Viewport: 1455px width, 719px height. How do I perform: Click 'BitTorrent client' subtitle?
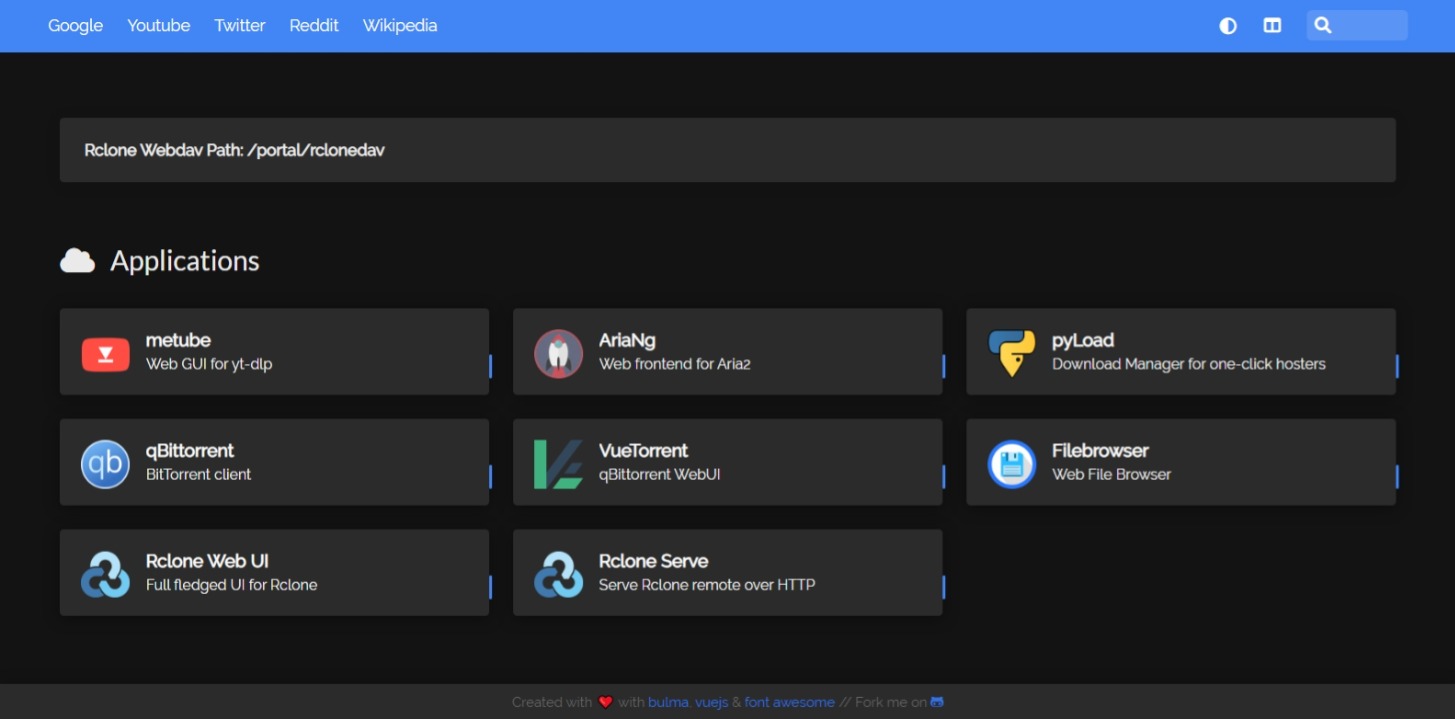tap(198, 474)
